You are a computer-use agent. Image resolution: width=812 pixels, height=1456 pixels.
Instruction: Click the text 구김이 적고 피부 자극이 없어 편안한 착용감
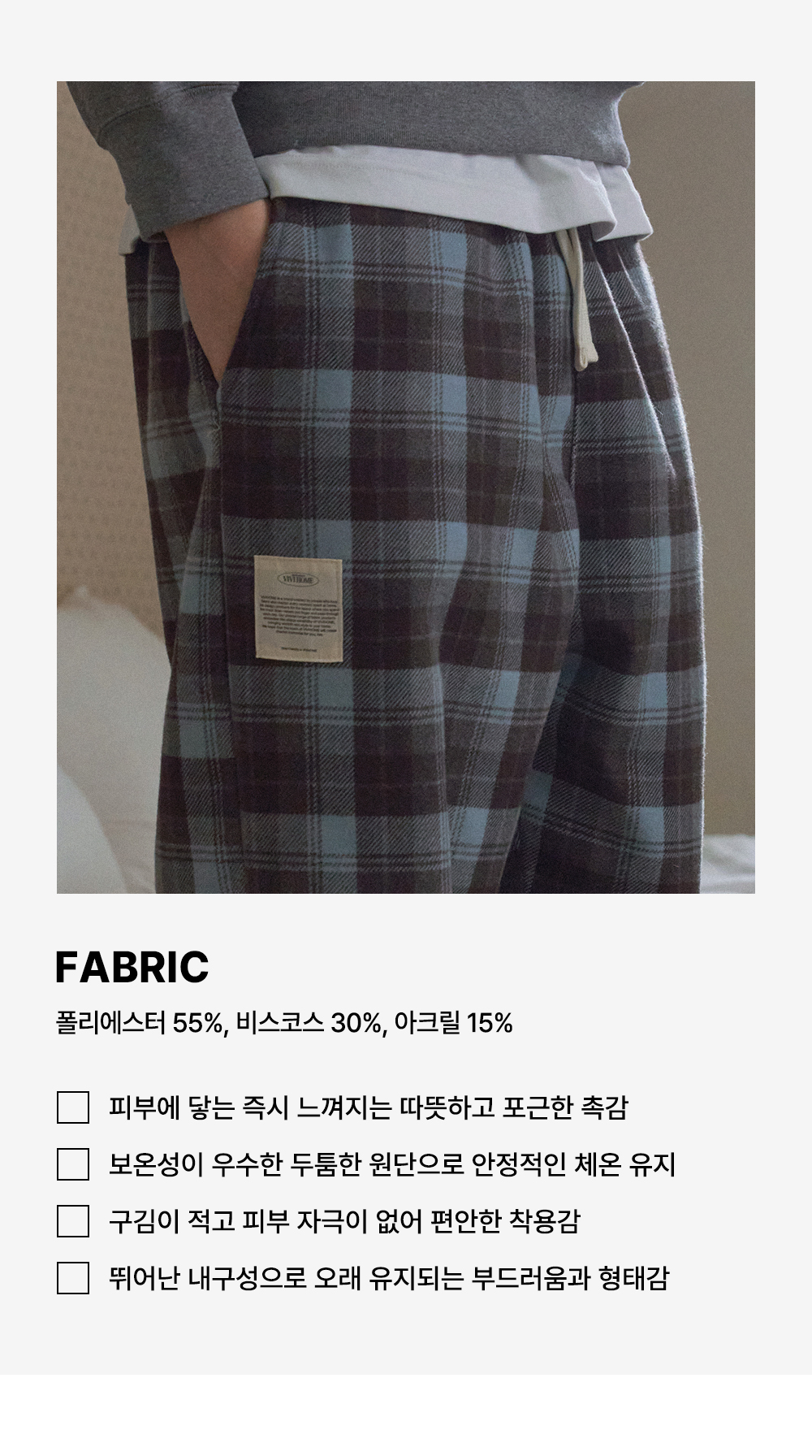(x=344, y=1221)
